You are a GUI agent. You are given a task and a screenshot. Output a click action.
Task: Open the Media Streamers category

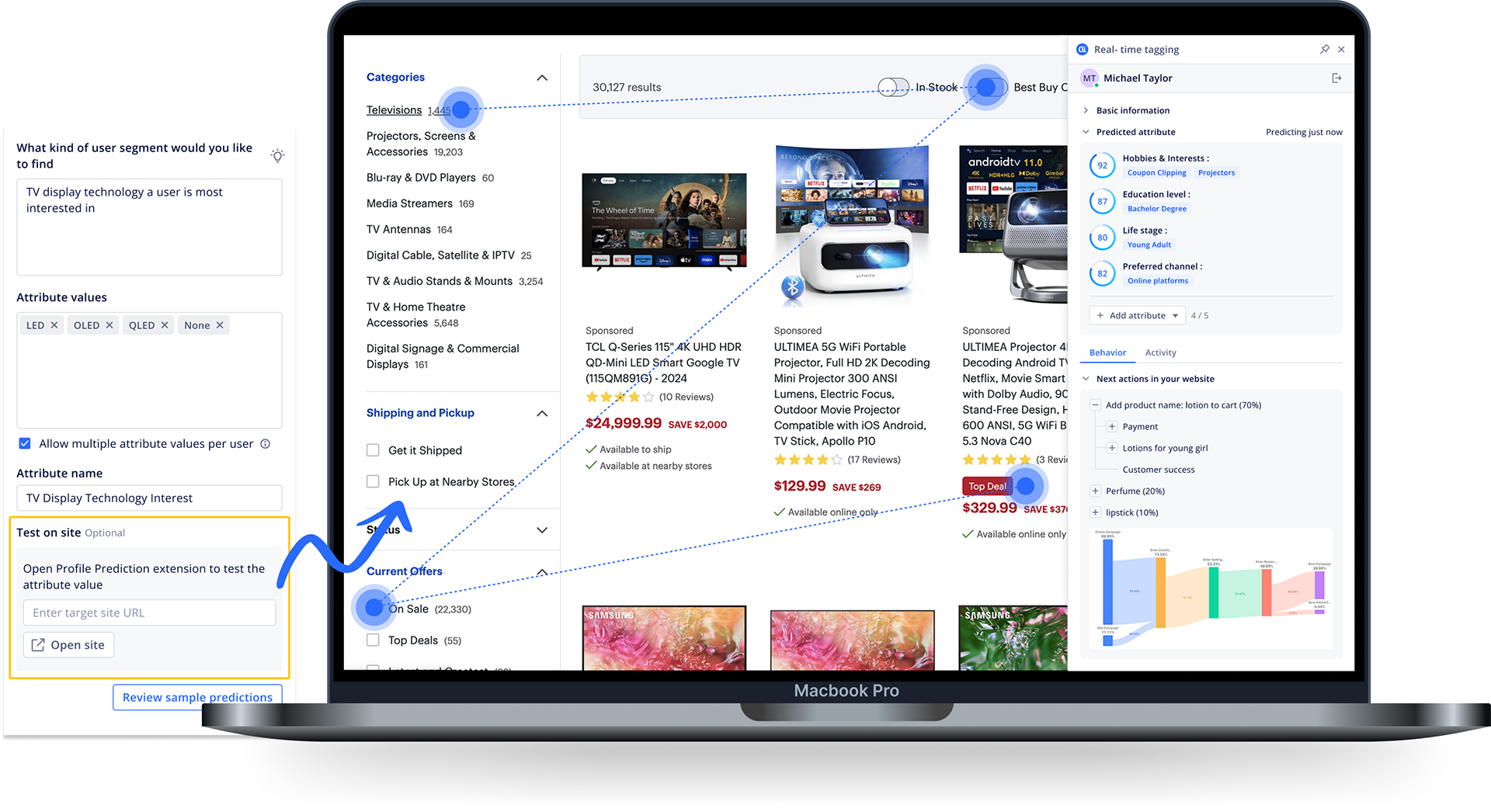click(409, 203)
